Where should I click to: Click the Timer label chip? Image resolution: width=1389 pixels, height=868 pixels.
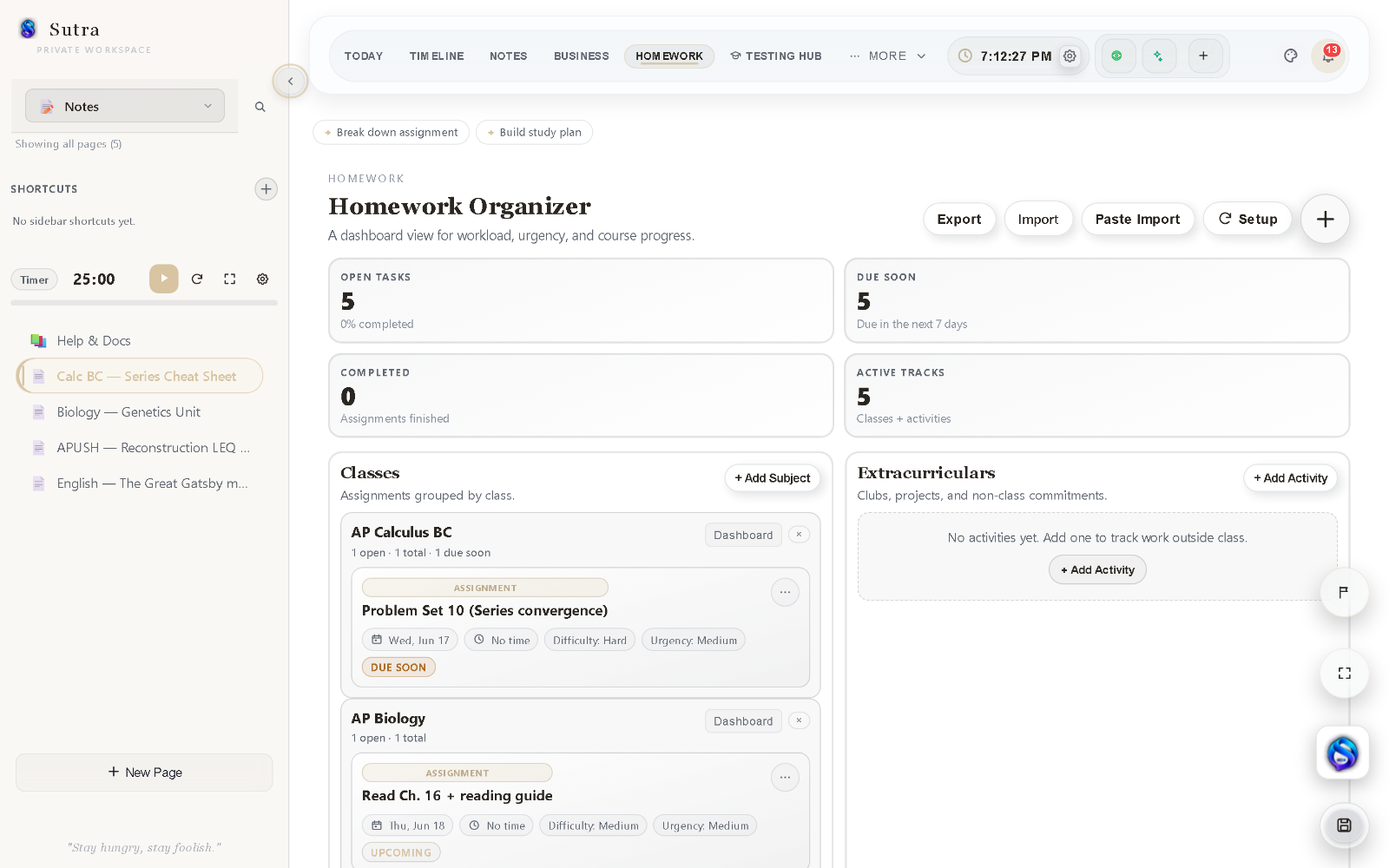pyautogui.click(x=35, y=279)
